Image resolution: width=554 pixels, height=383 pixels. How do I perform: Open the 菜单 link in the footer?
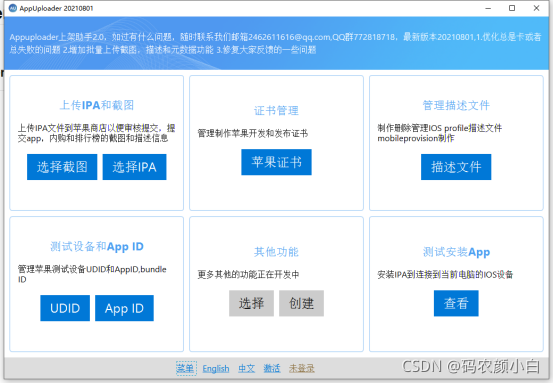pos(186,369)
